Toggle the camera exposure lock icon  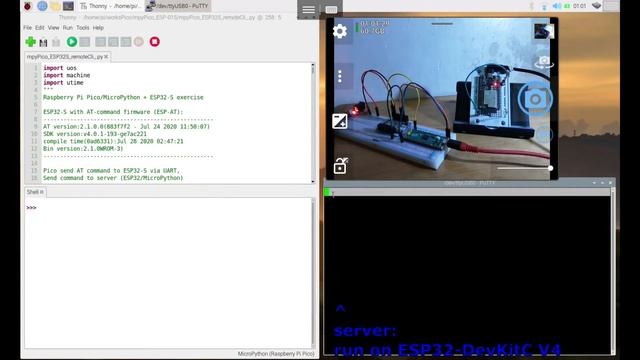(340, 166)
